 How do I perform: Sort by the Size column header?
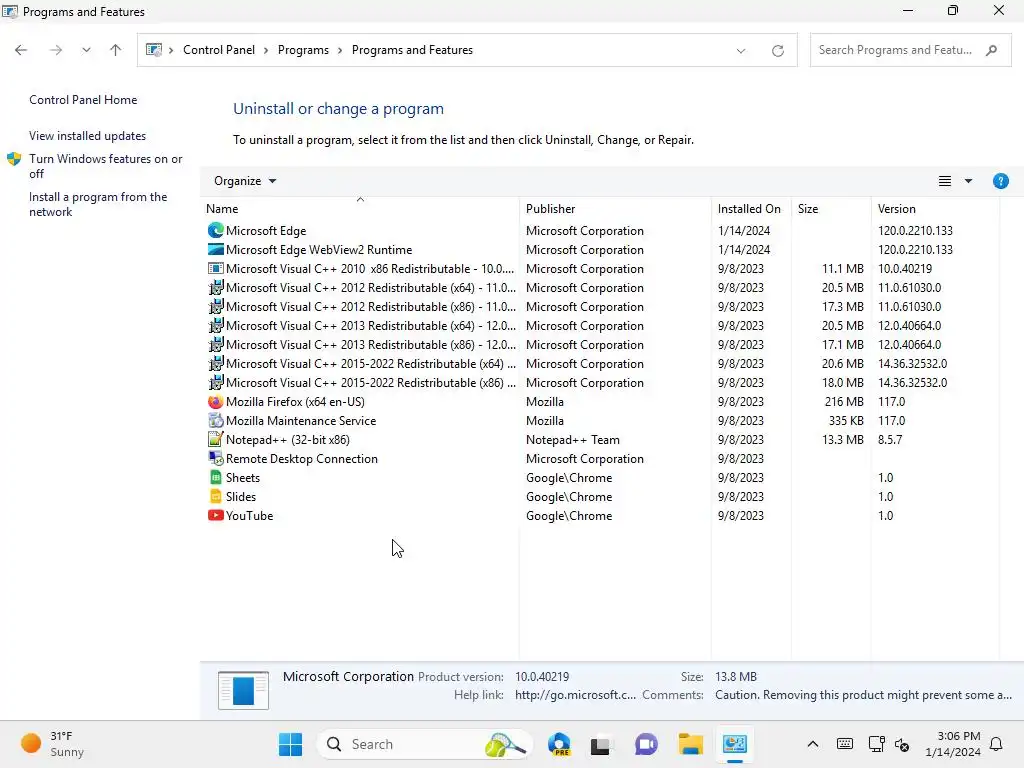pos(831,208)
